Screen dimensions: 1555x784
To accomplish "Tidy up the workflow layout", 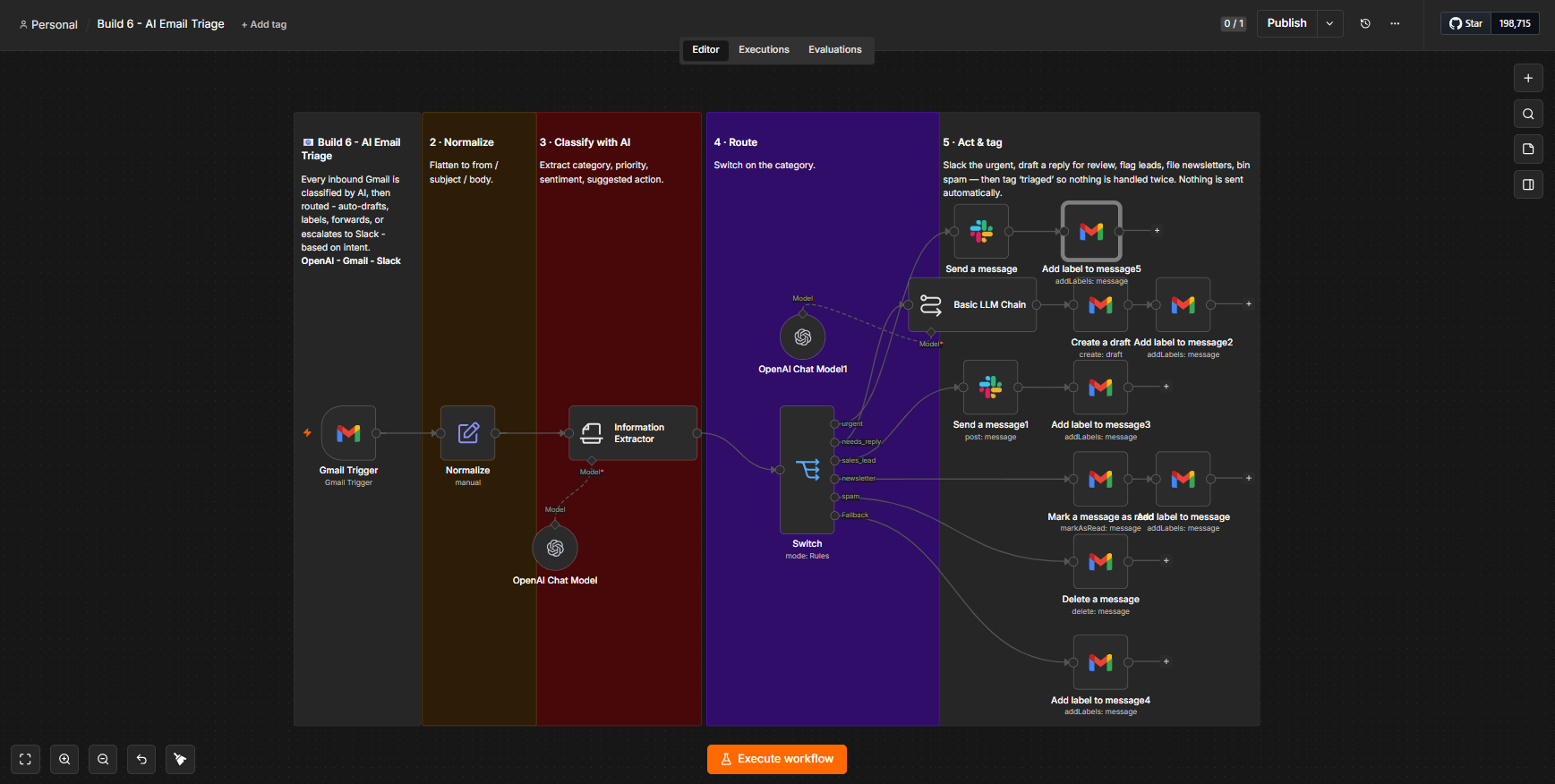I will (180, 760).
